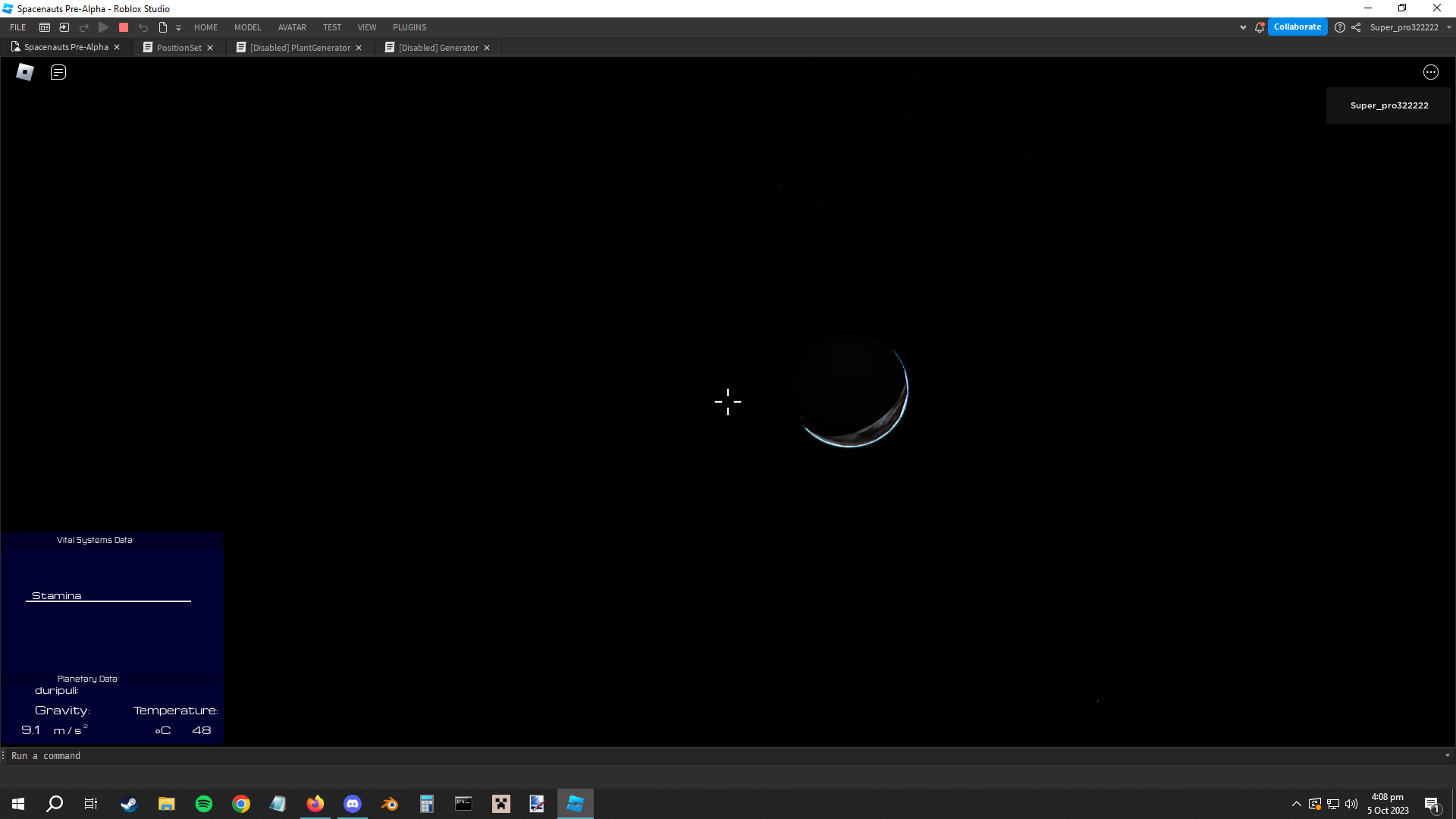The image size is (1456, 819).
Task: Click the help question mark icon
Action: pyautogui.click(x=1341, y=27)
